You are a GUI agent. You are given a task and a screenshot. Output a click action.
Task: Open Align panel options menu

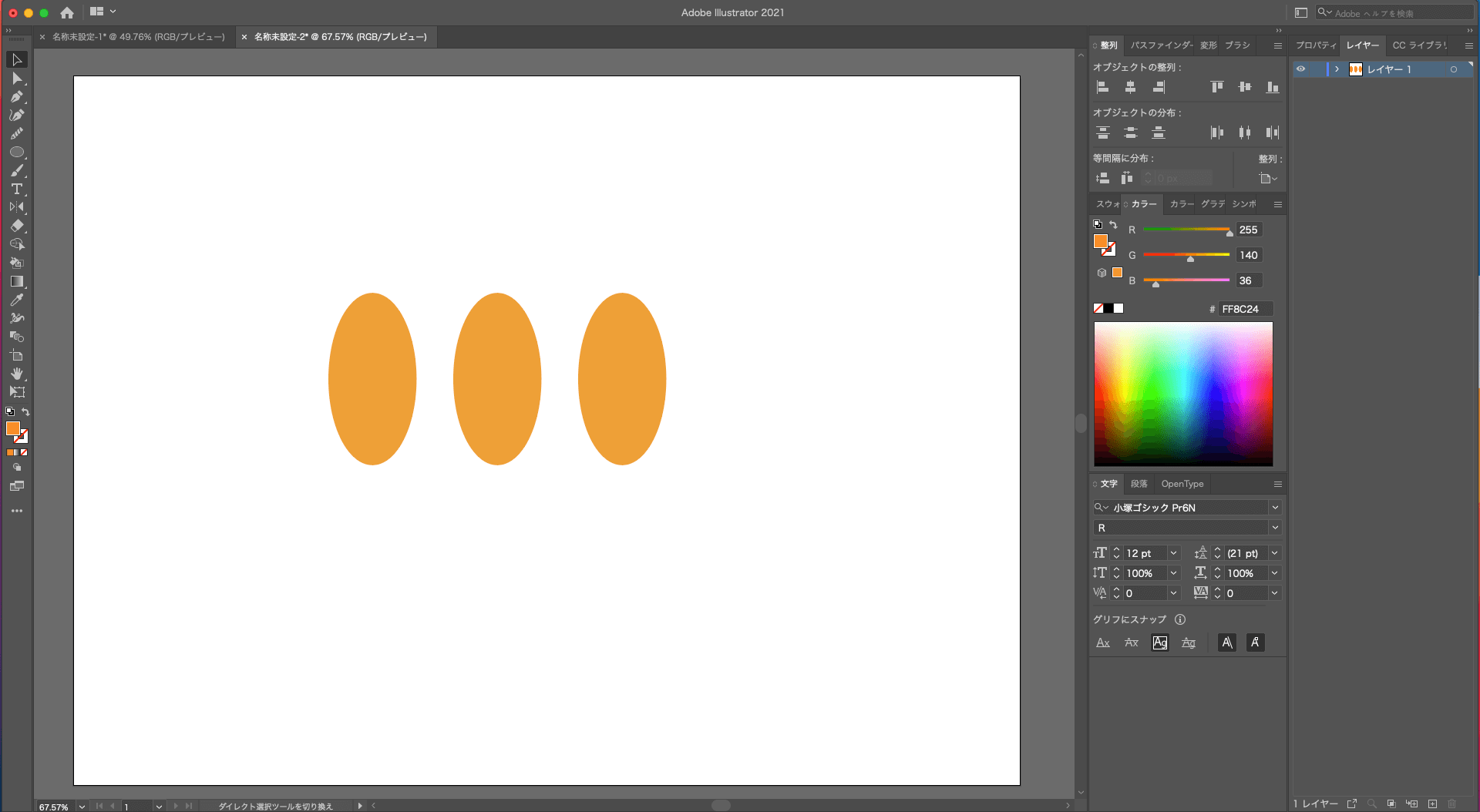coord(1277,45)
